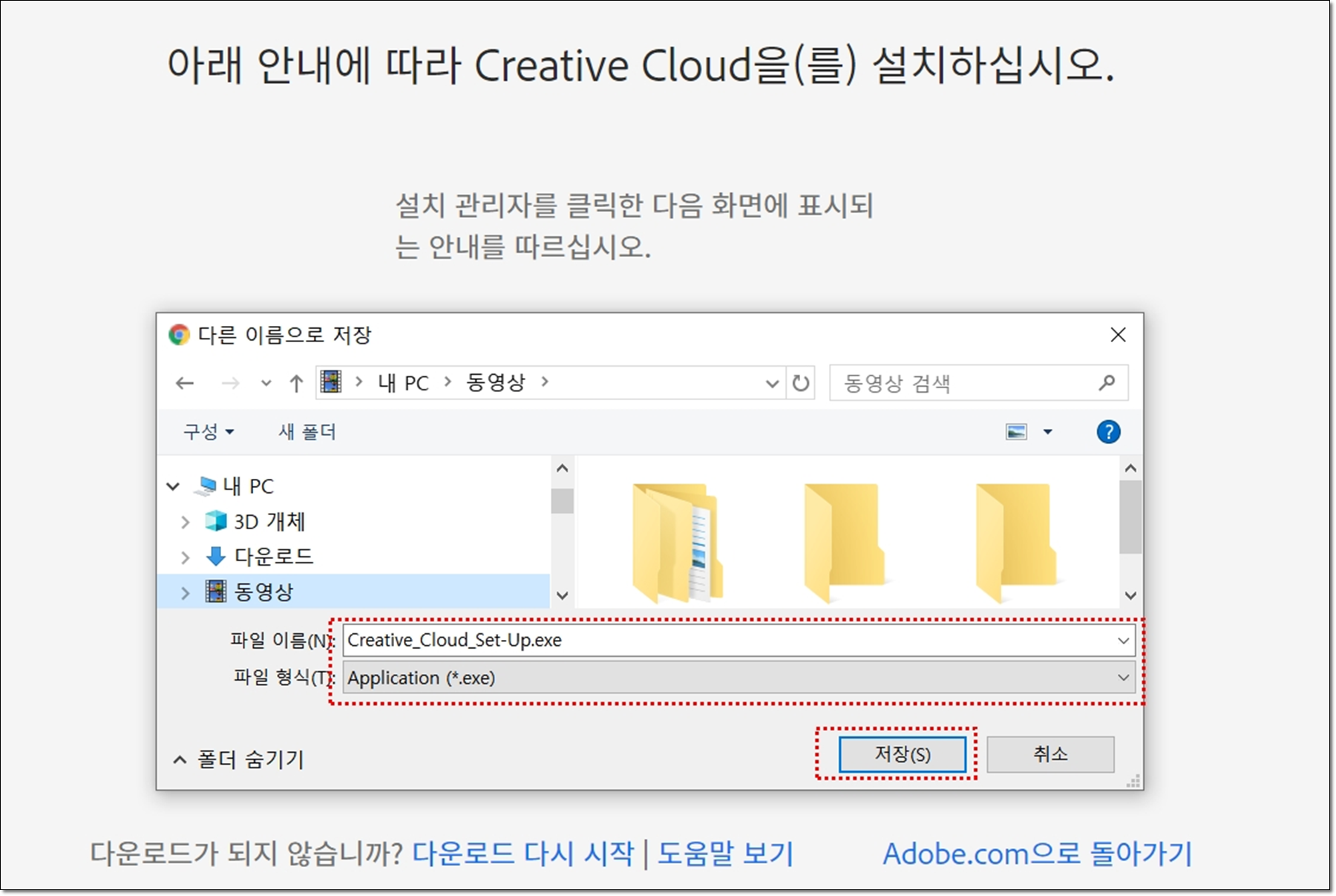The height and width of the screenshot is (896, 1336).
Task: Open the Application (*.exe) file type dropdown
Action: pos(739,677)
